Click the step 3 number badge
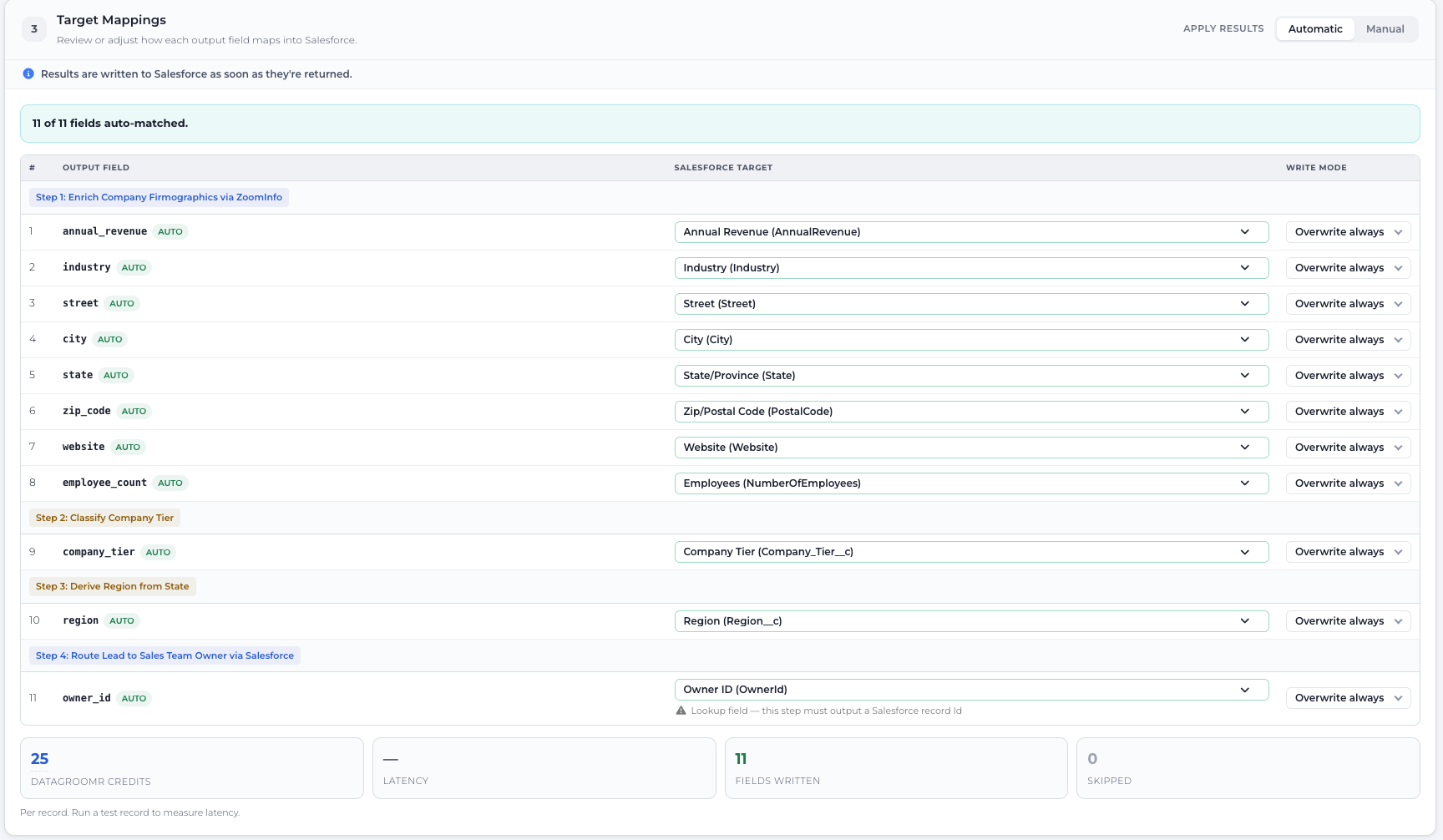1443x840 pixels. pyautogui.click(x=34, y=29)
